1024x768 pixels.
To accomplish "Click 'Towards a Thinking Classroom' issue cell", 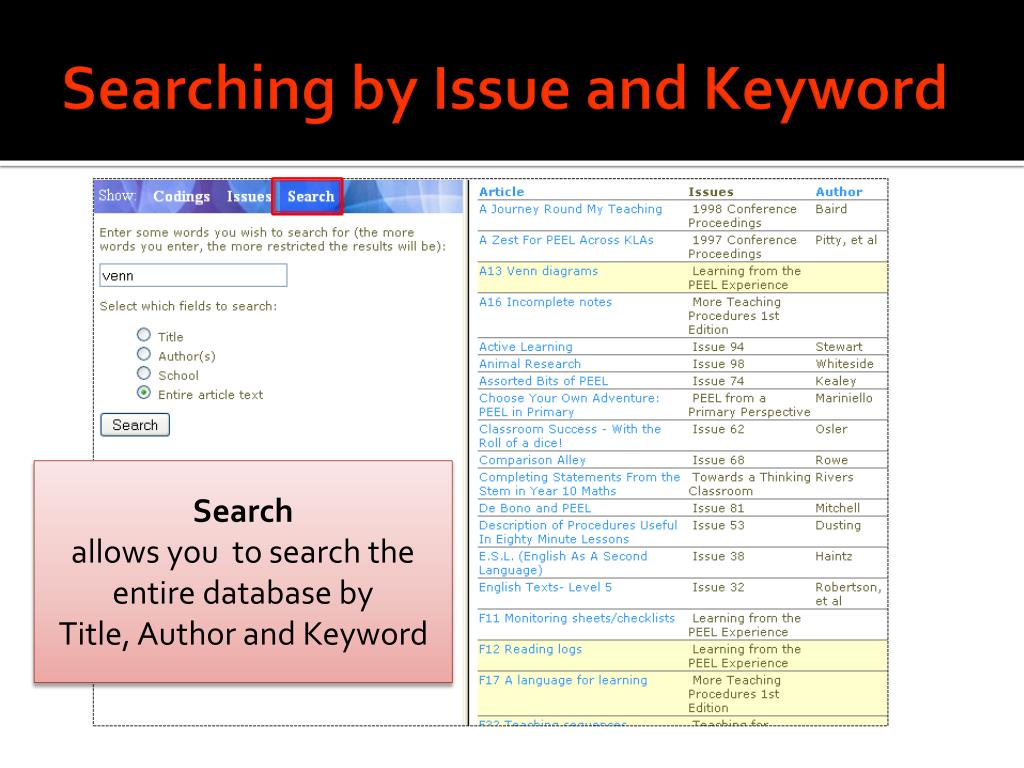I will pyautogui.click(x=750, y=484).
